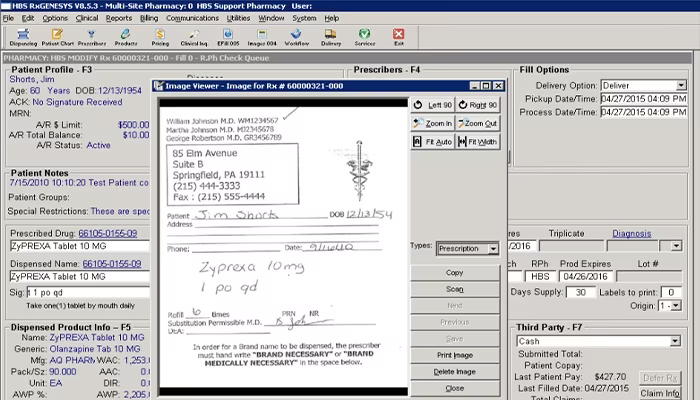Click the Scan button in Image Viewer
The image size is (700, 400).
point(454,289)
